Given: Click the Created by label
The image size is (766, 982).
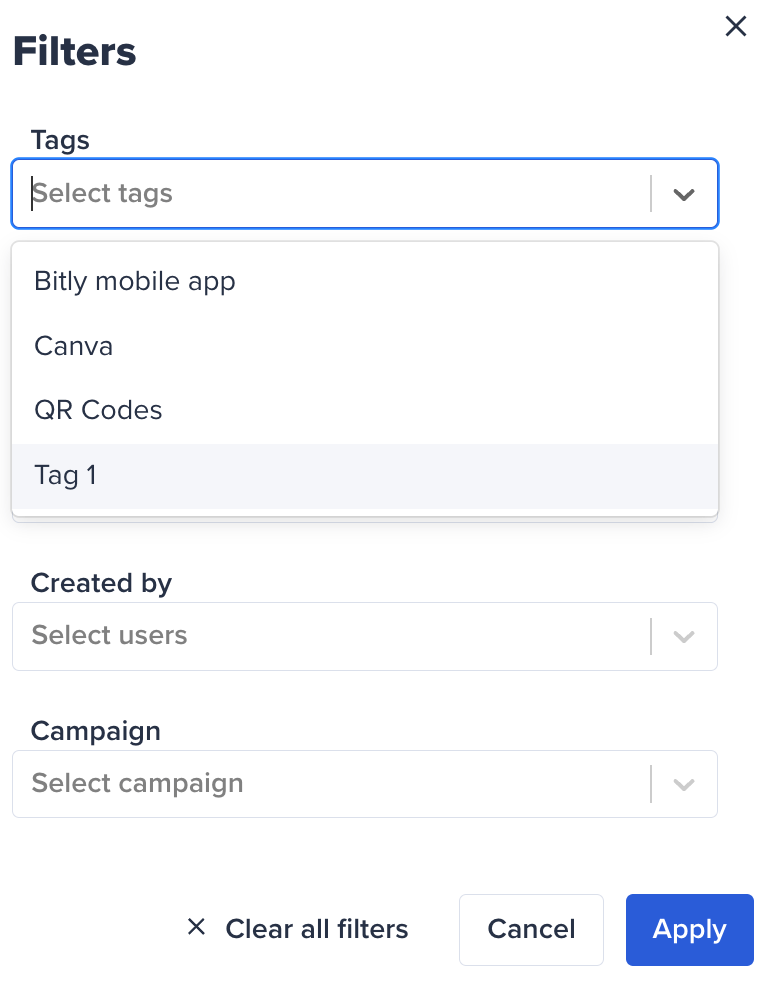Looking at the screenshot, I should point(101,583).
